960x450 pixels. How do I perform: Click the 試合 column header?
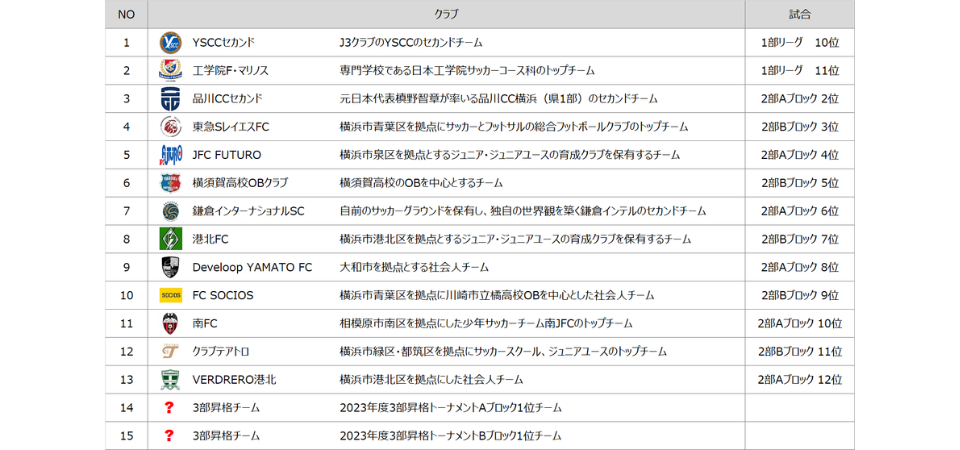pos(799,14)
